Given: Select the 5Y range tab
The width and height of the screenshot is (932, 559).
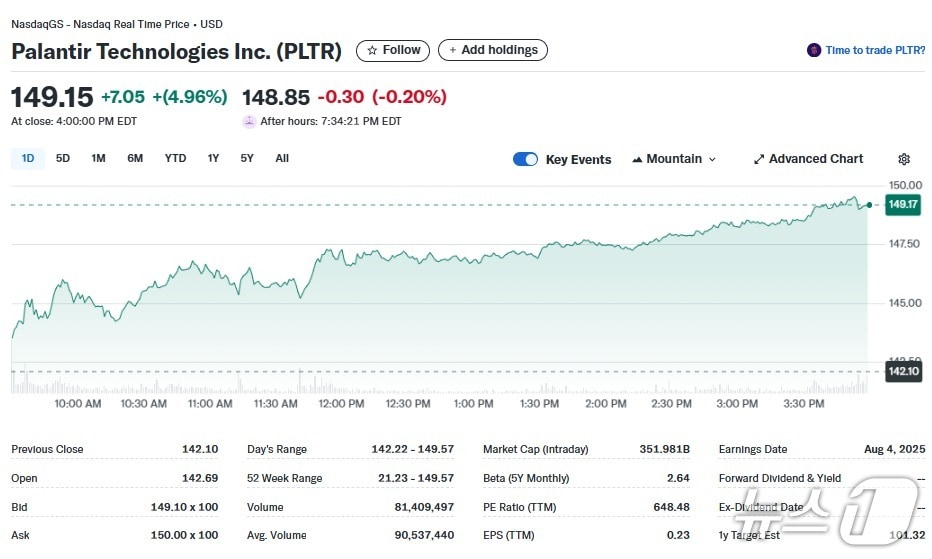Looking at the screenshot, I should [x=247, y=158].
